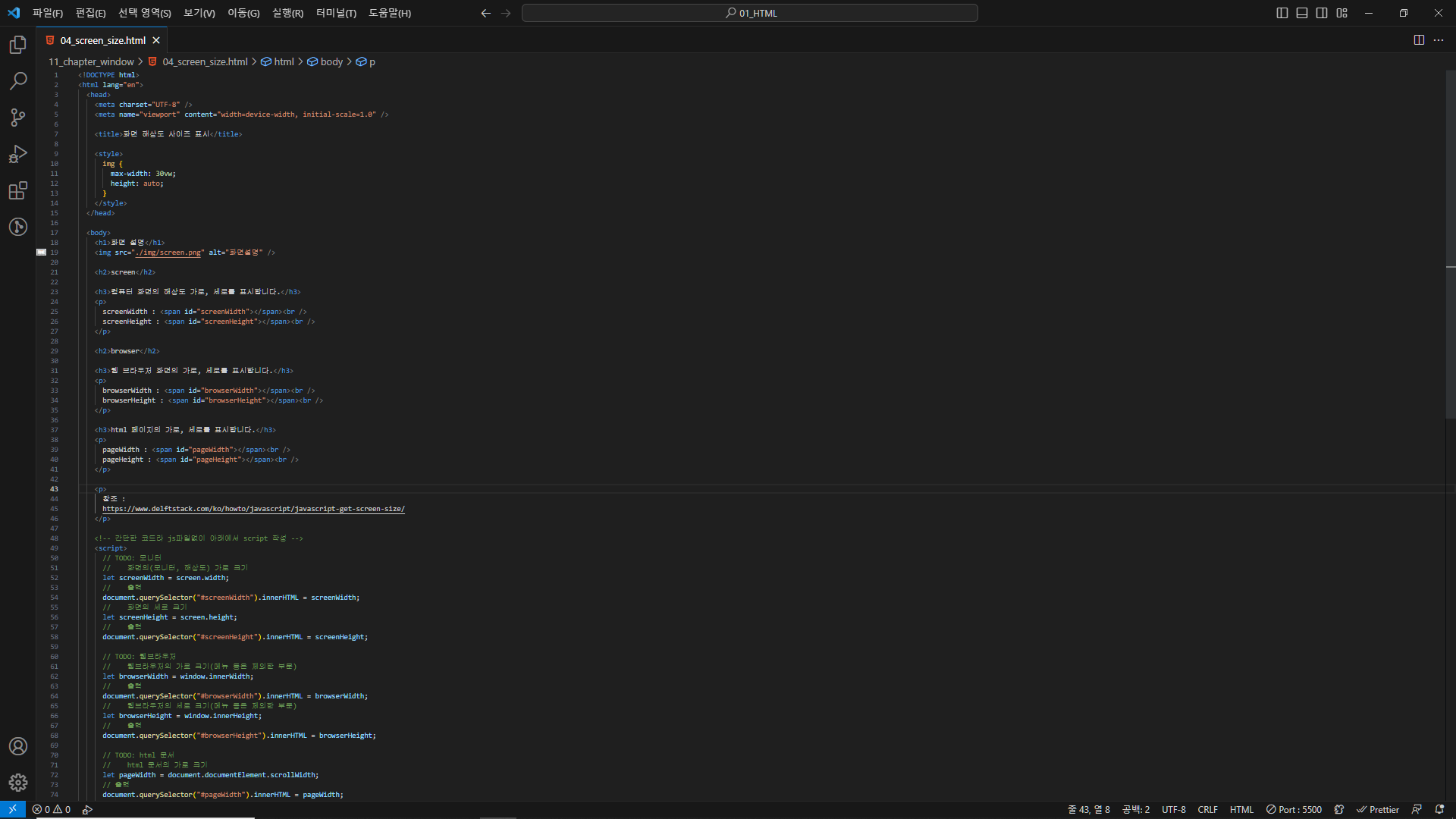Viewport: 1456px width, 819px height.
Task: Open Run and Debug view
Action: (18, 154)
